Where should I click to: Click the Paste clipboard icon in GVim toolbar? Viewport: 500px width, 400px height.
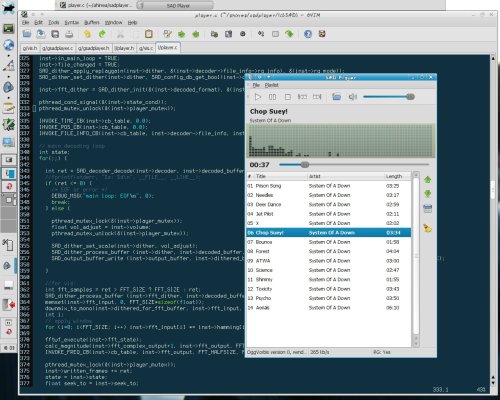point(149,34)
